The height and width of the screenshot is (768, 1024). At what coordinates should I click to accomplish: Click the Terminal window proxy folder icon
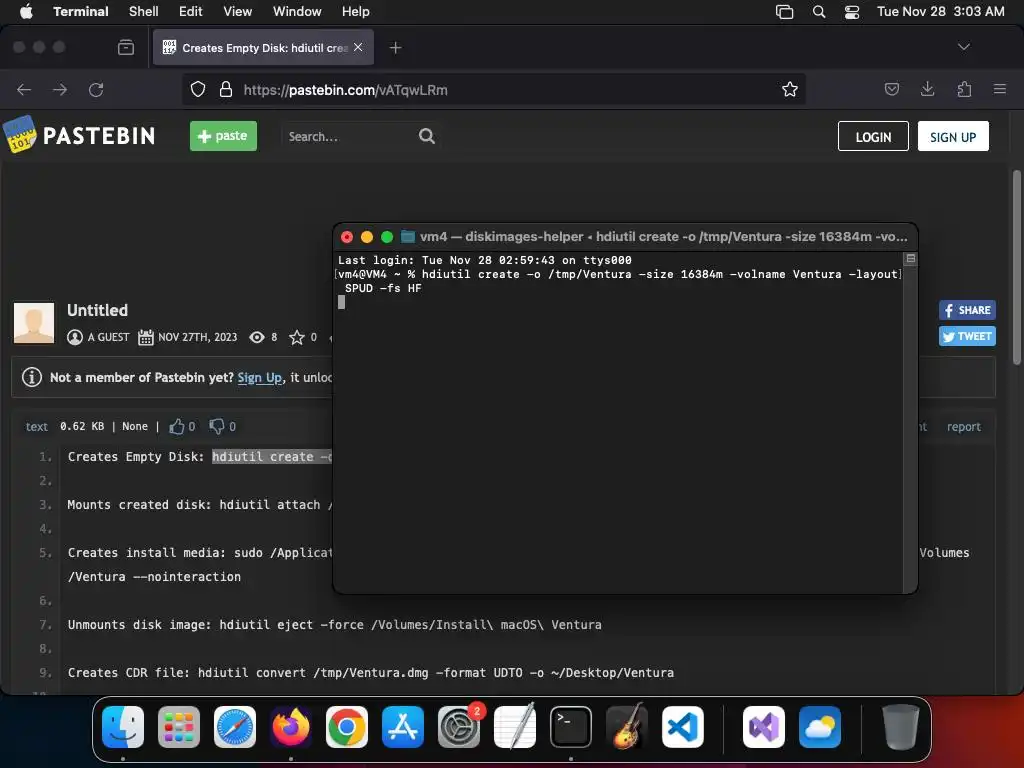tap(408, 236)
